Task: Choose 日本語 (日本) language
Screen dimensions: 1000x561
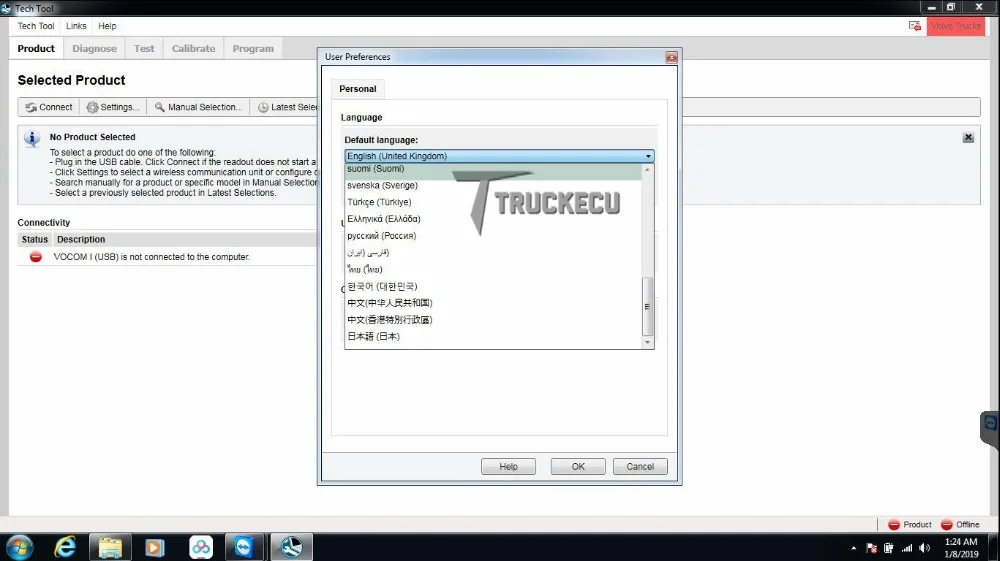Action: (493, 337)
